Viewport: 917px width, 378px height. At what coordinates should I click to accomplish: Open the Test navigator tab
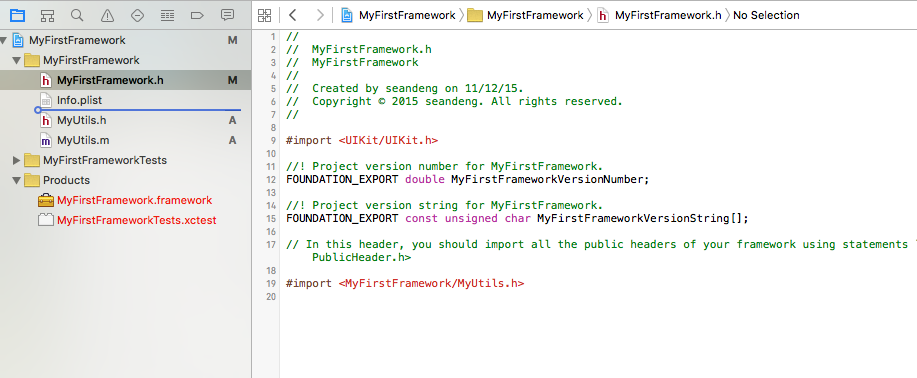pyautogui.click(x=137, y=15)
